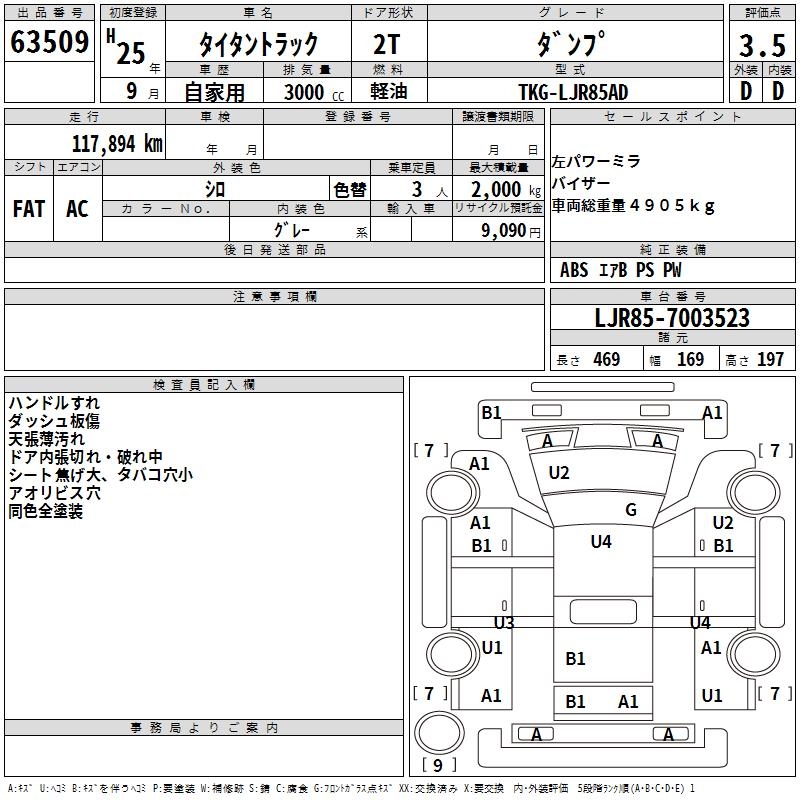
Task: Click the G mark on the windshield
Action: click(x=631, y=510)
